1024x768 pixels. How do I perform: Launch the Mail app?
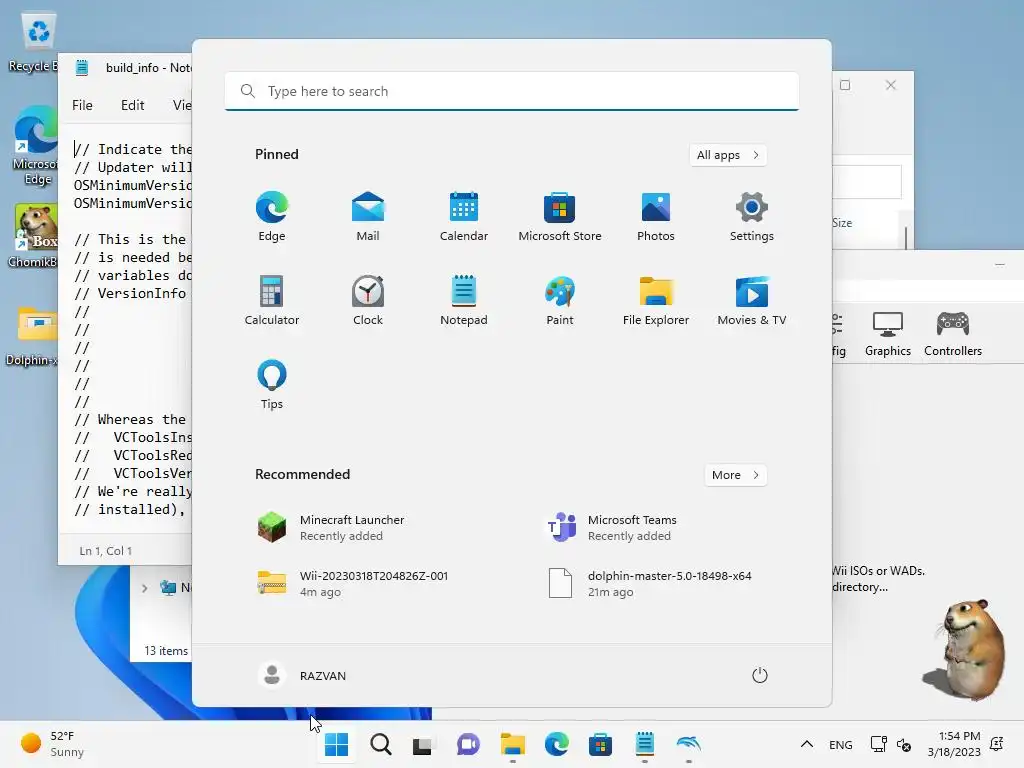[368, 216]
